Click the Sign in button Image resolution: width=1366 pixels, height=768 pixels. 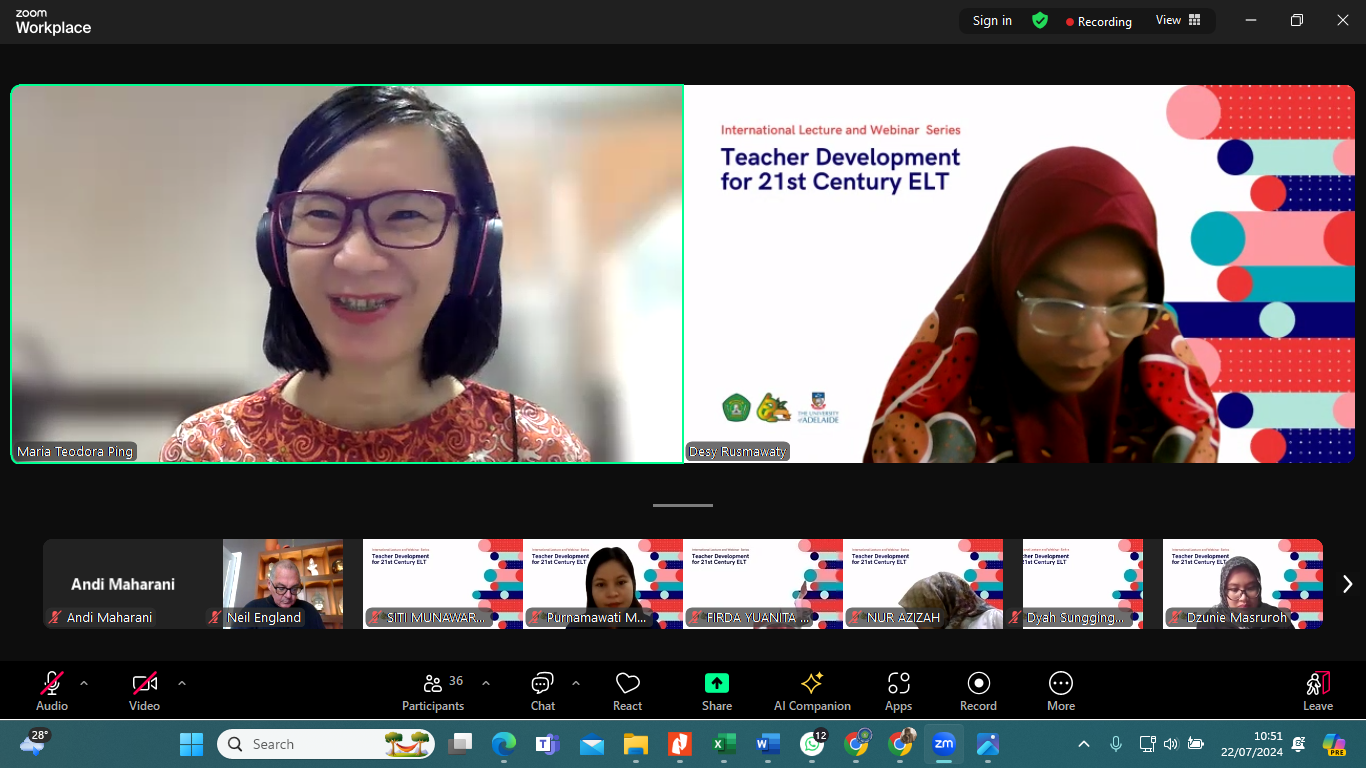[992, 20]
